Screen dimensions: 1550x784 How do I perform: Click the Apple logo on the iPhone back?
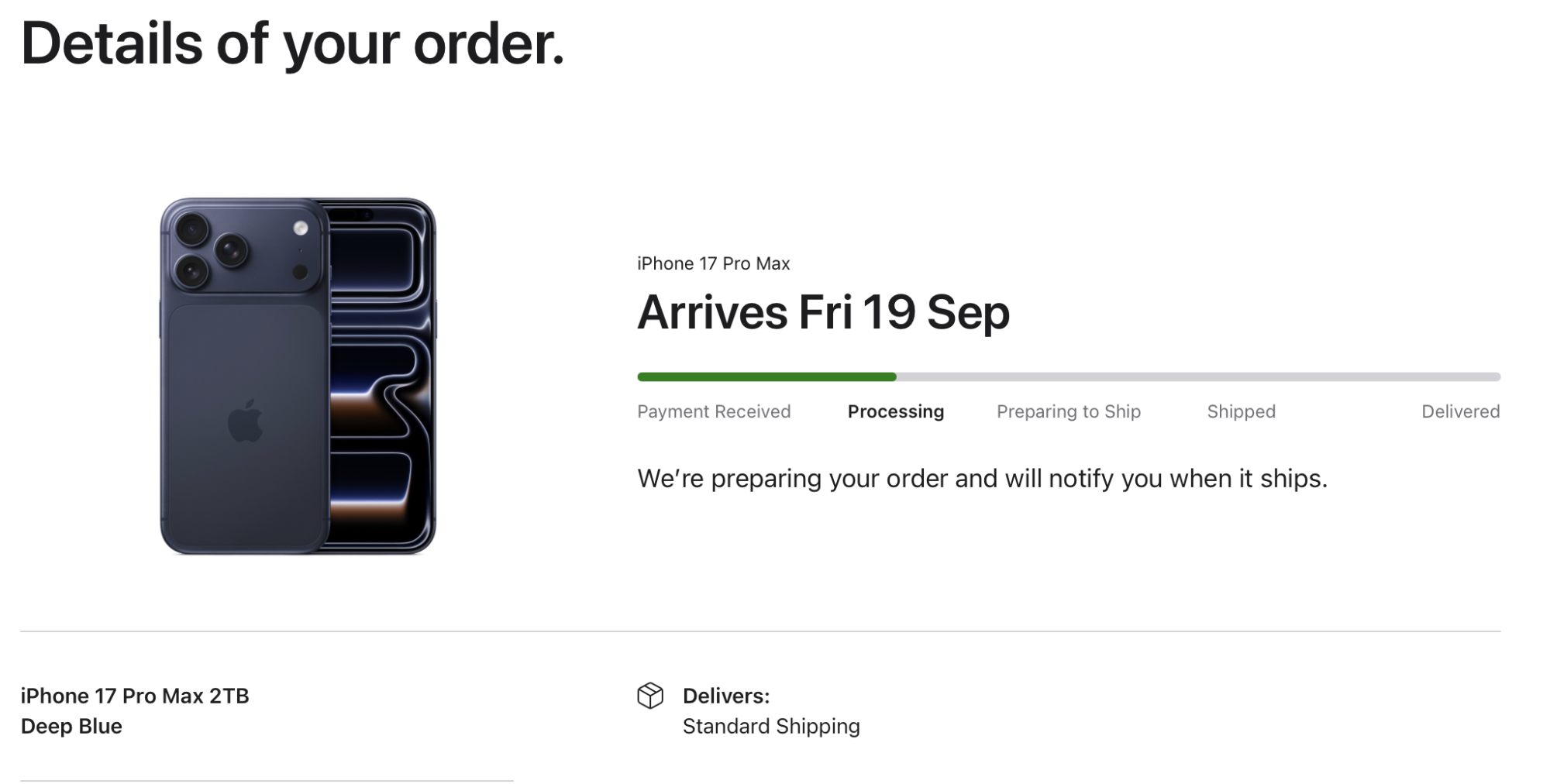[246, 421]
